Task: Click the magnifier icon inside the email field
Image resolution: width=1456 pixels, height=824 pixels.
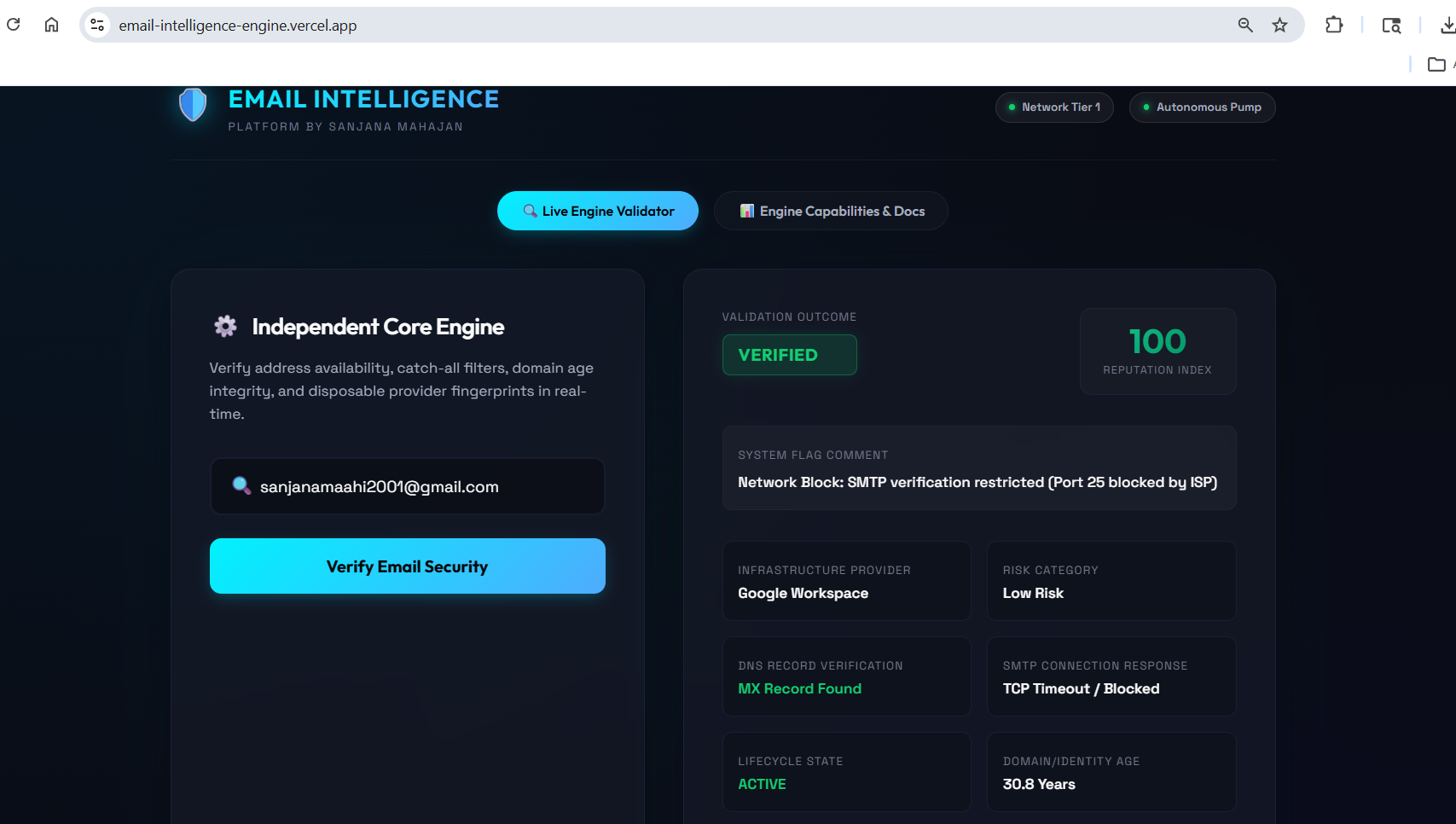Action: [241, 485]
